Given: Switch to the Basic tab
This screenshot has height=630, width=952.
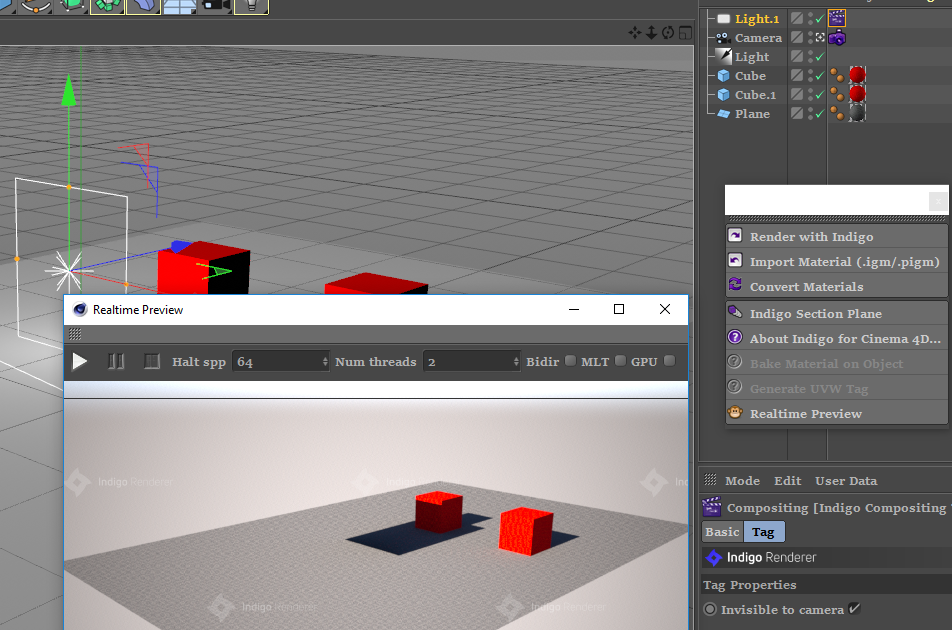Looking at the screenshot, I should click(x=722, y=532).
